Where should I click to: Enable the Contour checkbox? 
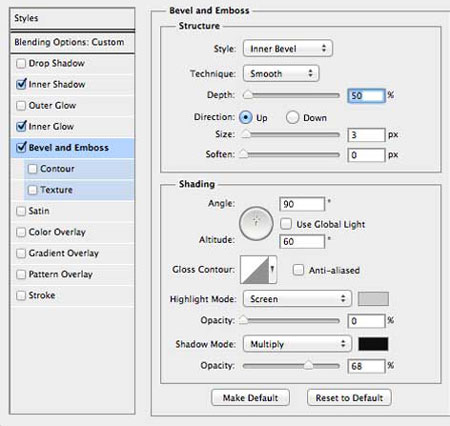point(33,169)
